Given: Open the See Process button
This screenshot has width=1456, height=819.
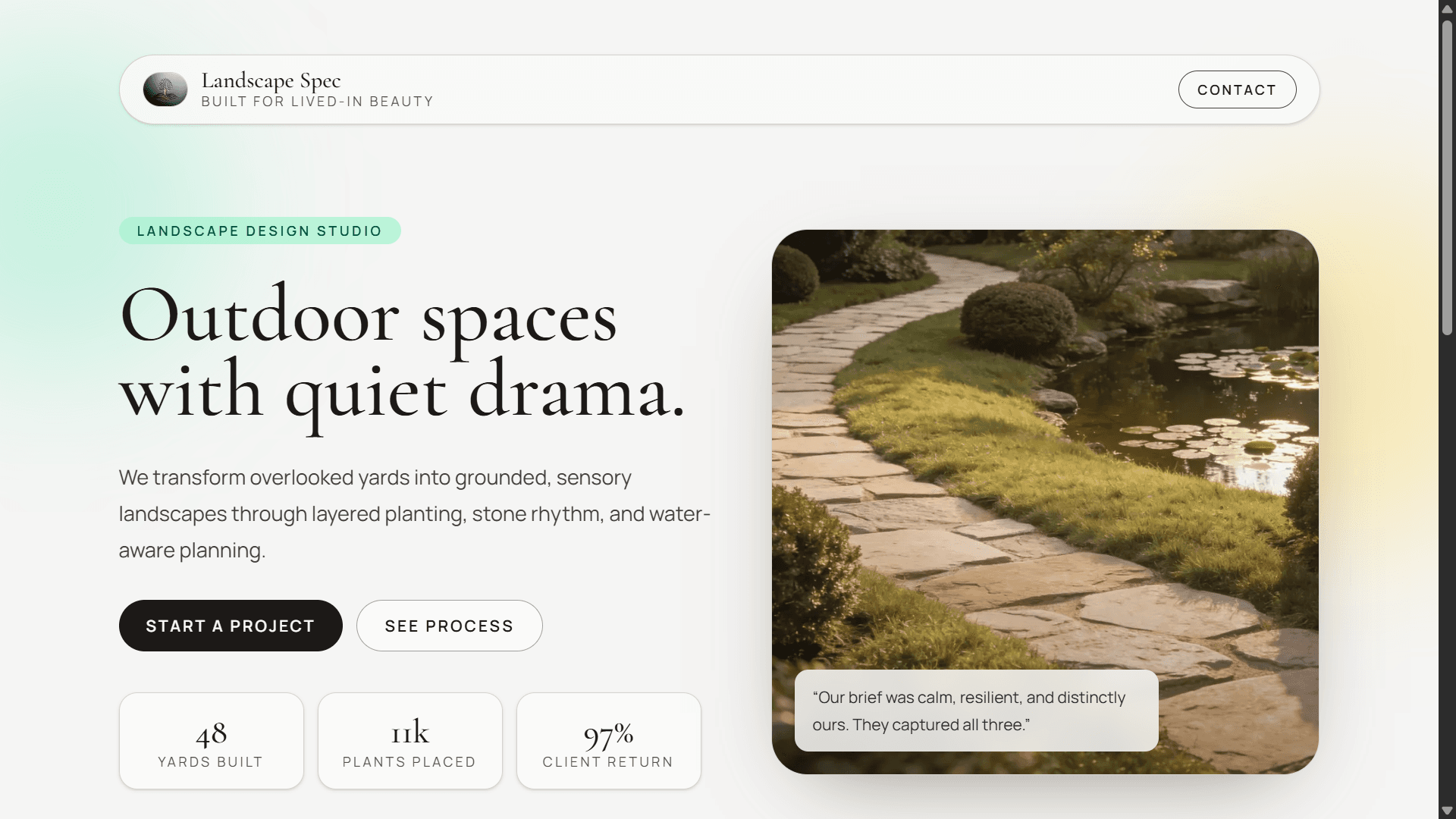Looking at the screenshot, I should pos(449,626).
